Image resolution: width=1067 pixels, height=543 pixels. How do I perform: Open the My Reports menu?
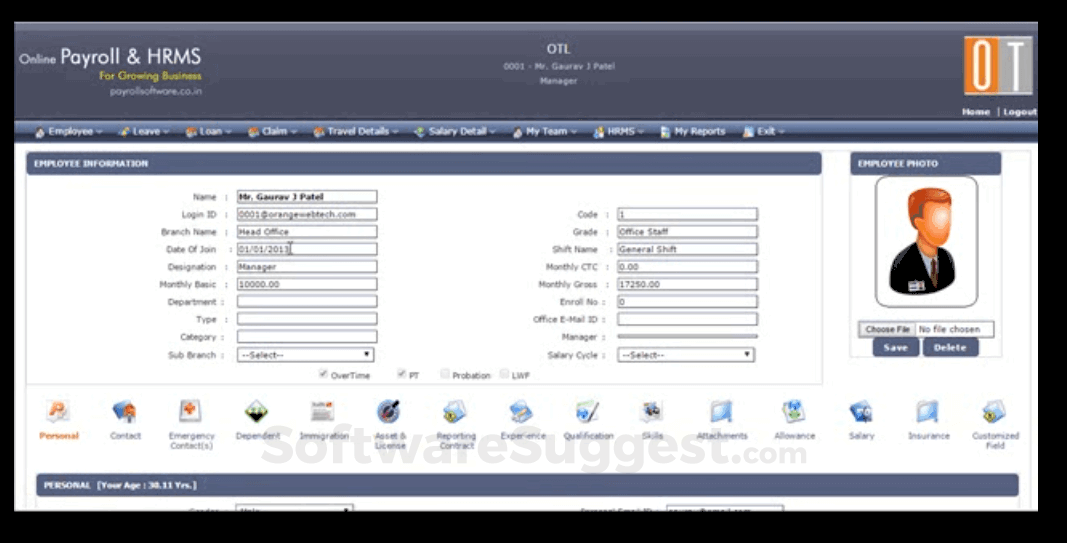point(693,131)
